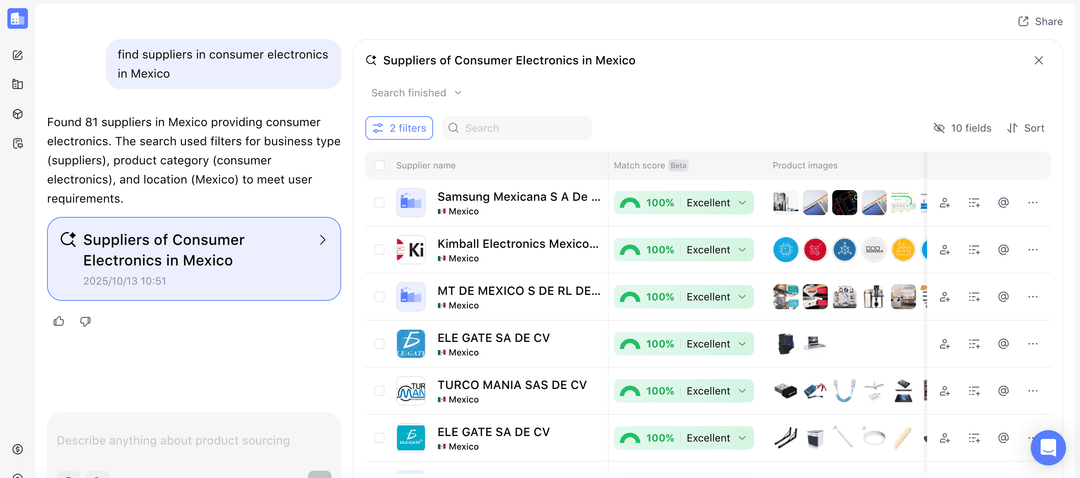1080x478 pixels.
Task: Open the 2 filters panel
Action: pyautogui.click(x=399, y=128)
